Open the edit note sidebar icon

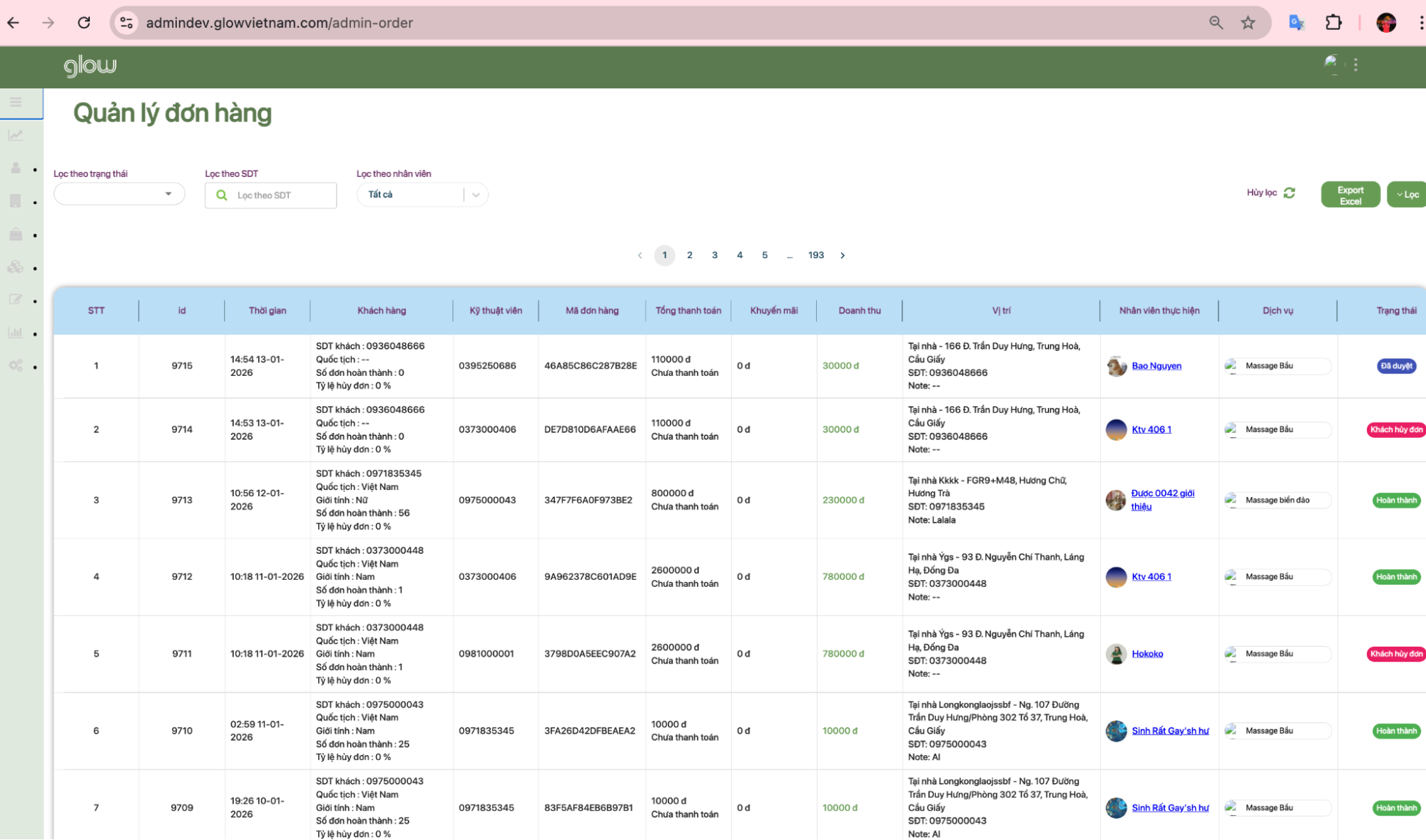click(x=16, y=299)
